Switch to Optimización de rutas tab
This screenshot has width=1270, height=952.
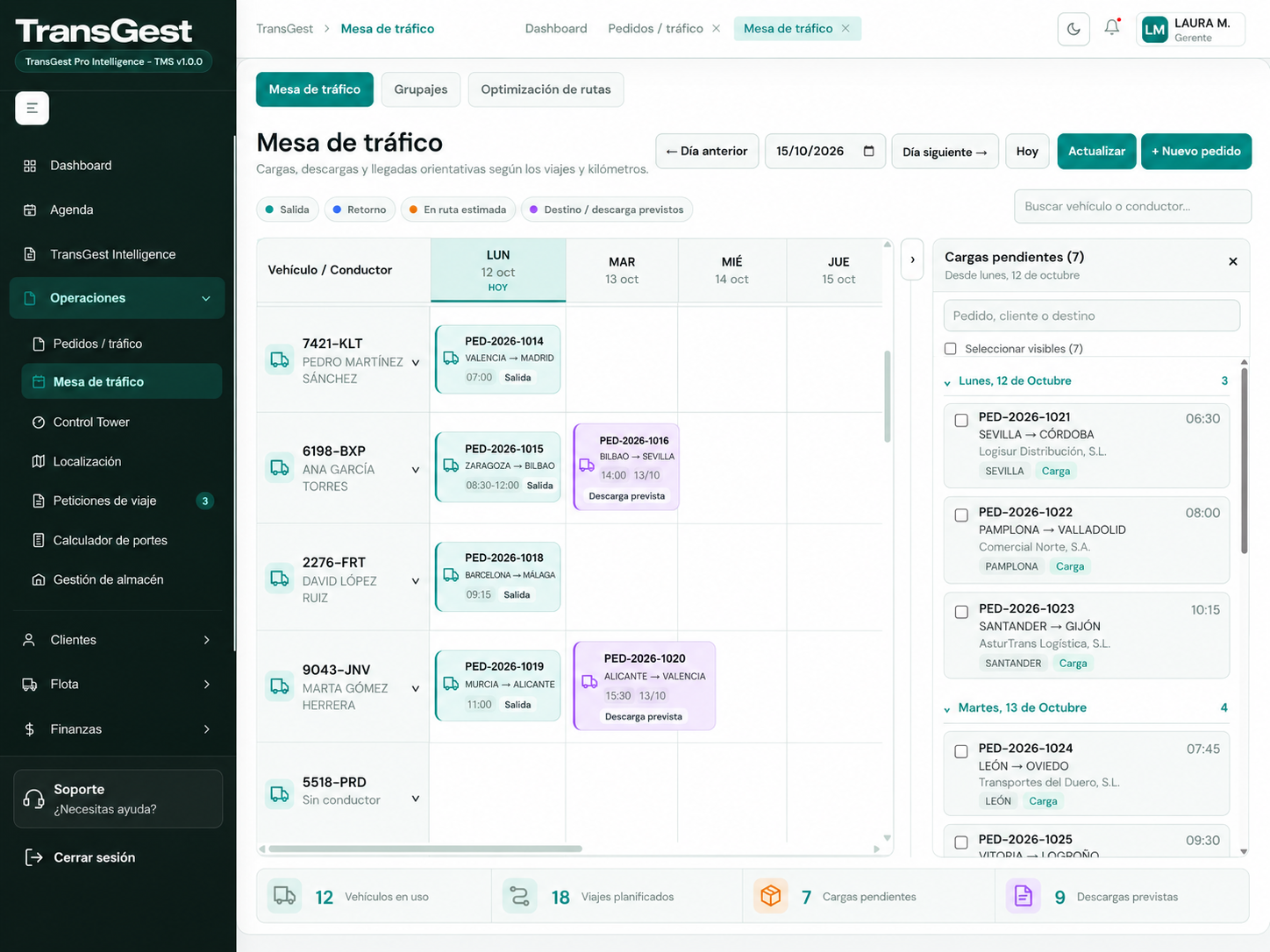coord(546,89)
